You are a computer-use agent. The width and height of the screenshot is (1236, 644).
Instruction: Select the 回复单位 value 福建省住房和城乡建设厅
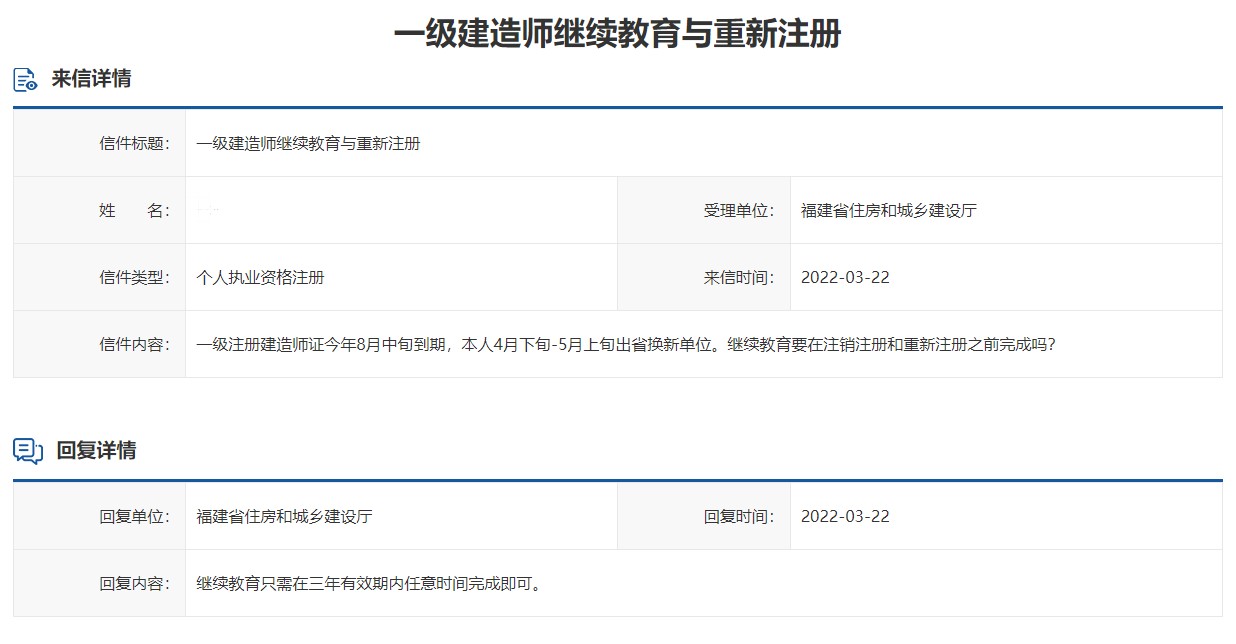[284, 516]
